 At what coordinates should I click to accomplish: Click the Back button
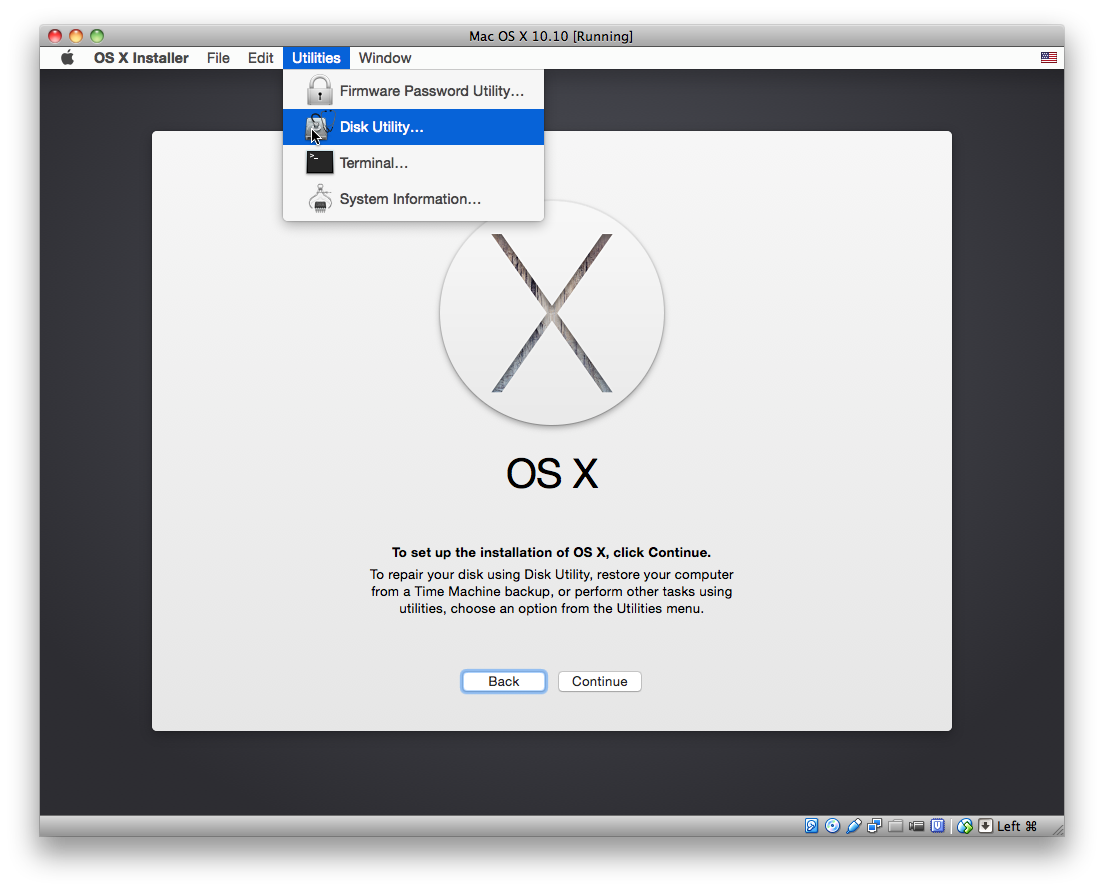[503, 681]
